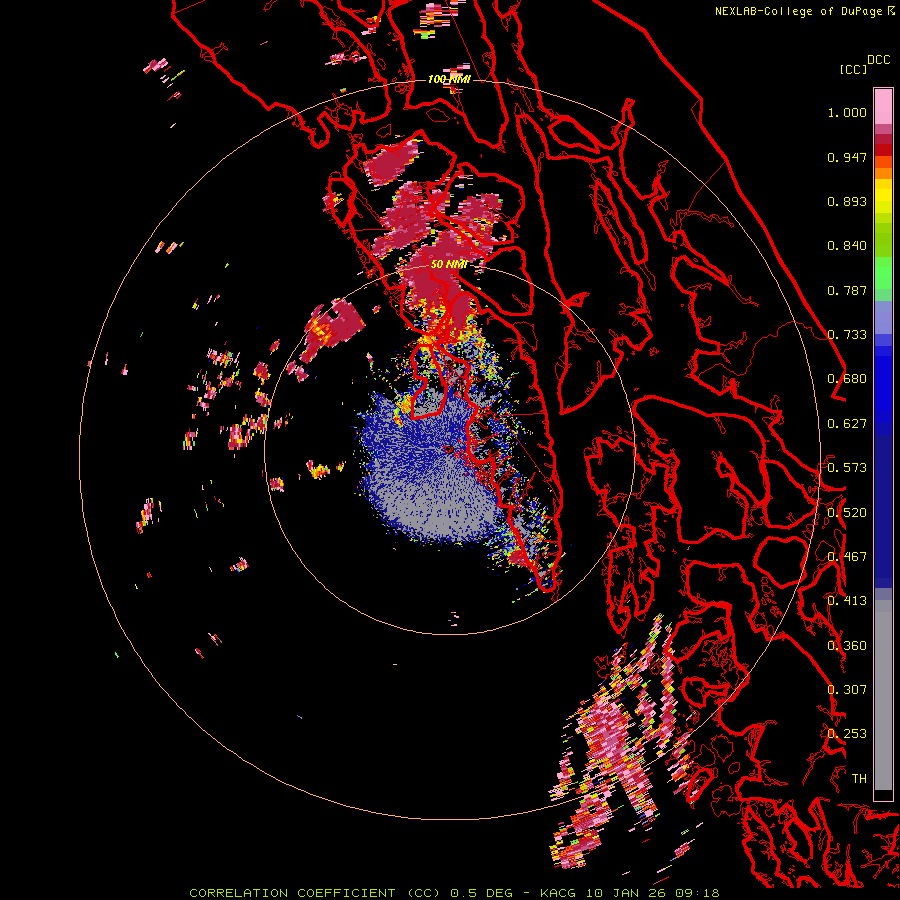Click the 100 NMI range ring label
The height and width of the screenshot is (900, 900).
tap(449, 79)
